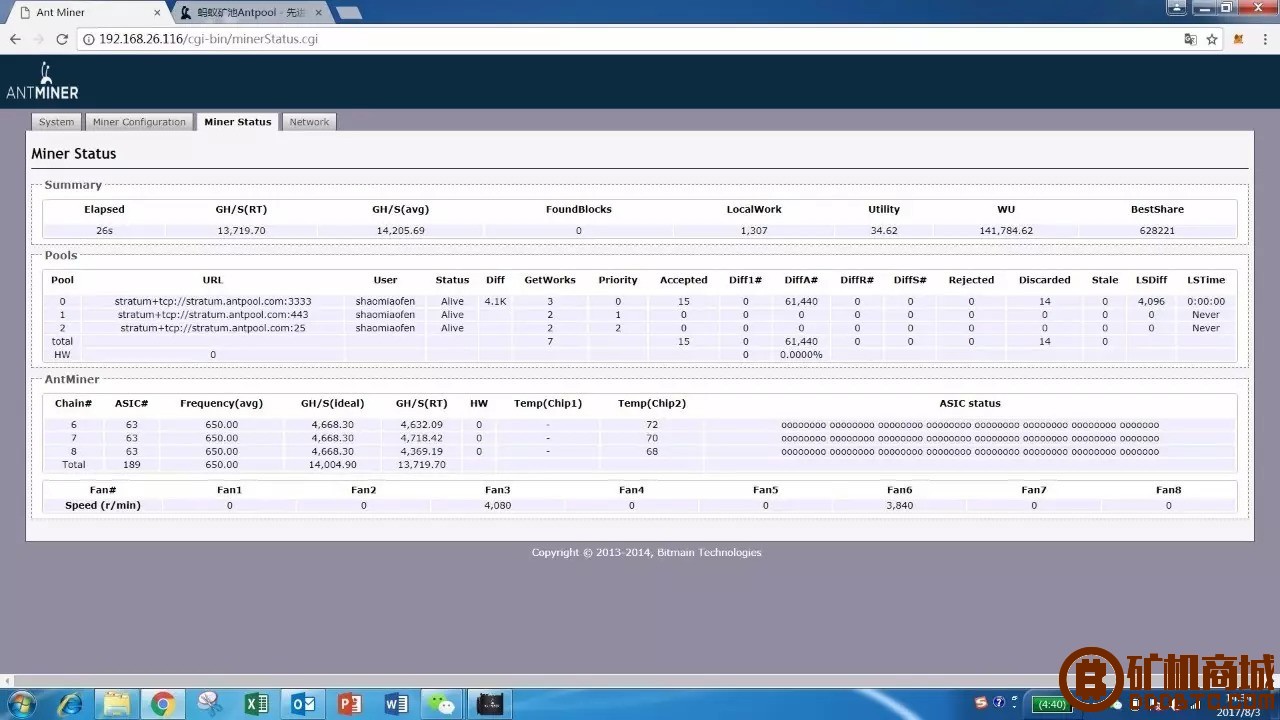Click the site info icon in address bar
This screenshot has height=720, width=1280.
[88, 39]
